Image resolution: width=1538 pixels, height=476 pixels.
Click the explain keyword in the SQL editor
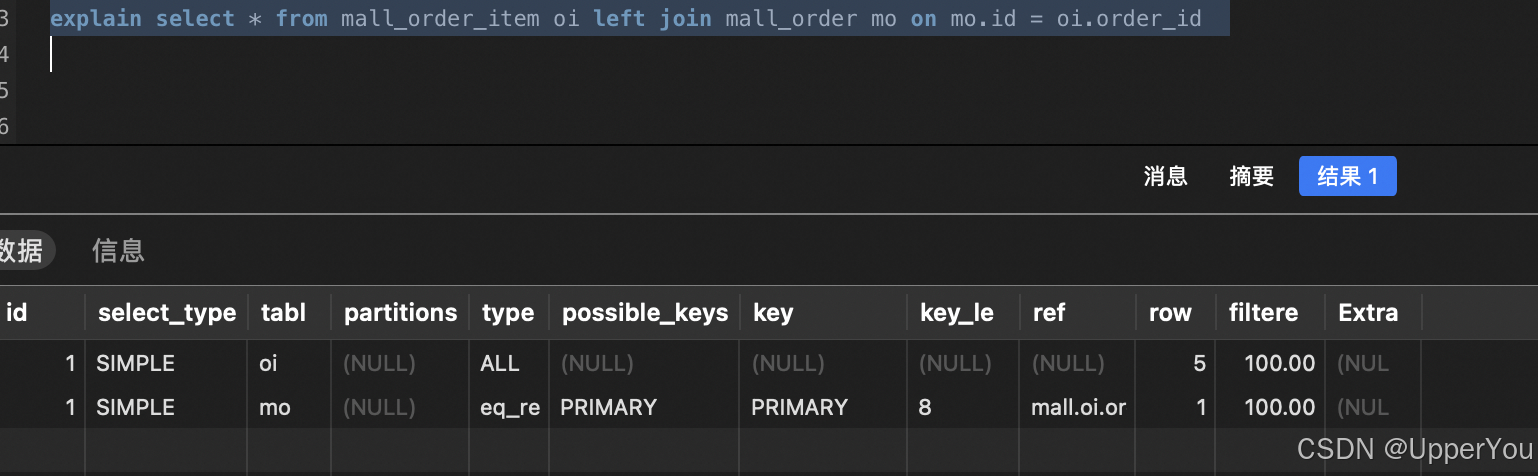click(x=96, y=19)
